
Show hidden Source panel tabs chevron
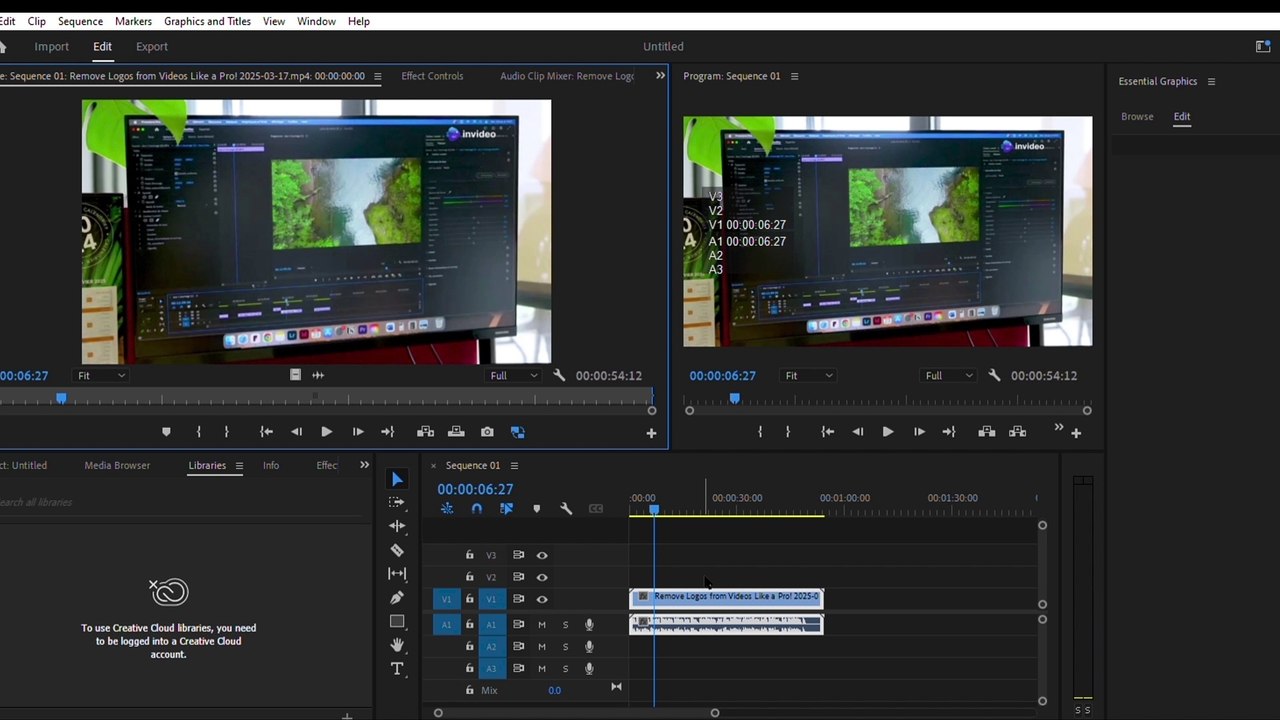coord(660,76)
